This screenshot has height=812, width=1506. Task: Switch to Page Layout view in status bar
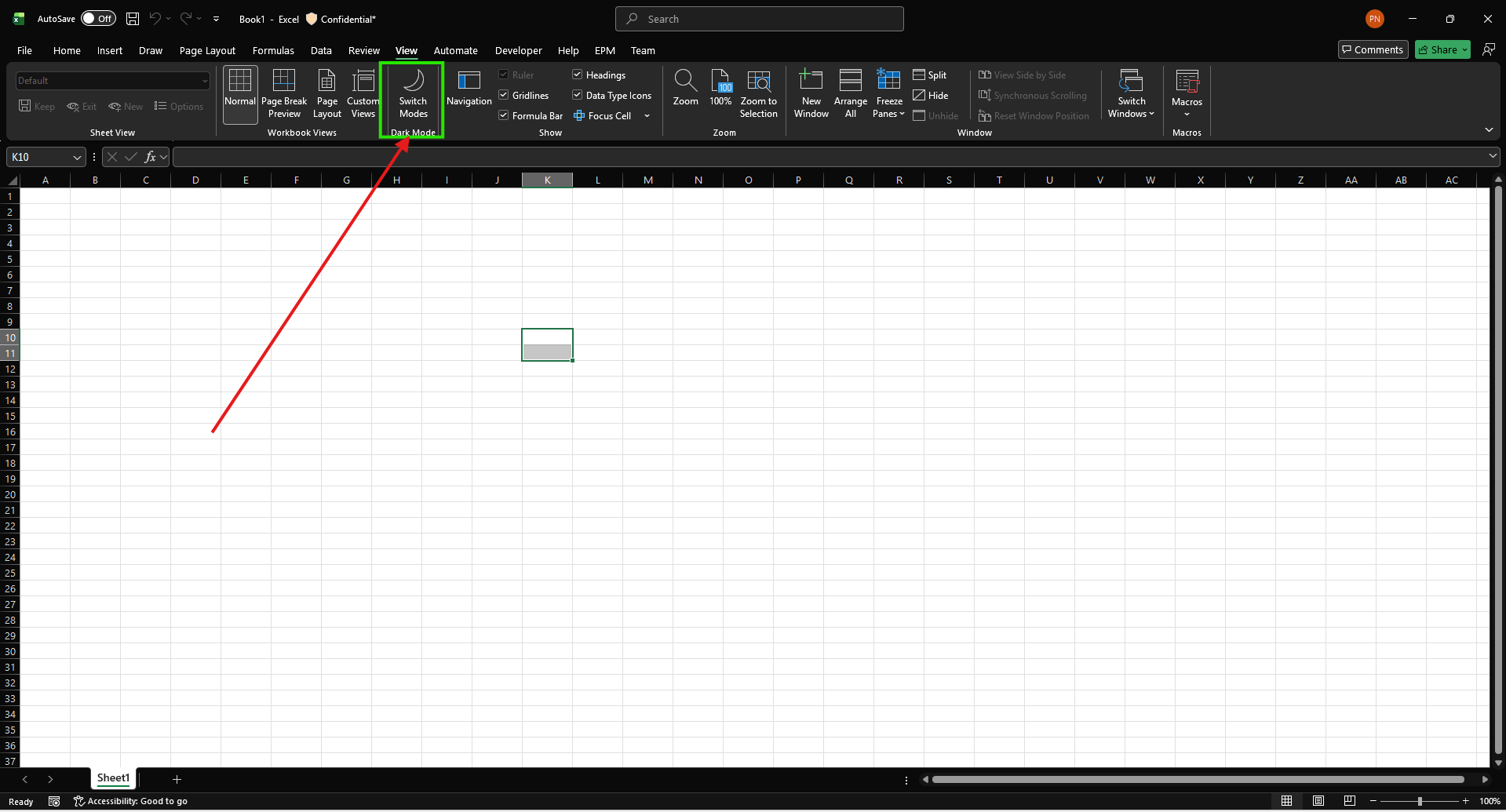1318,802
